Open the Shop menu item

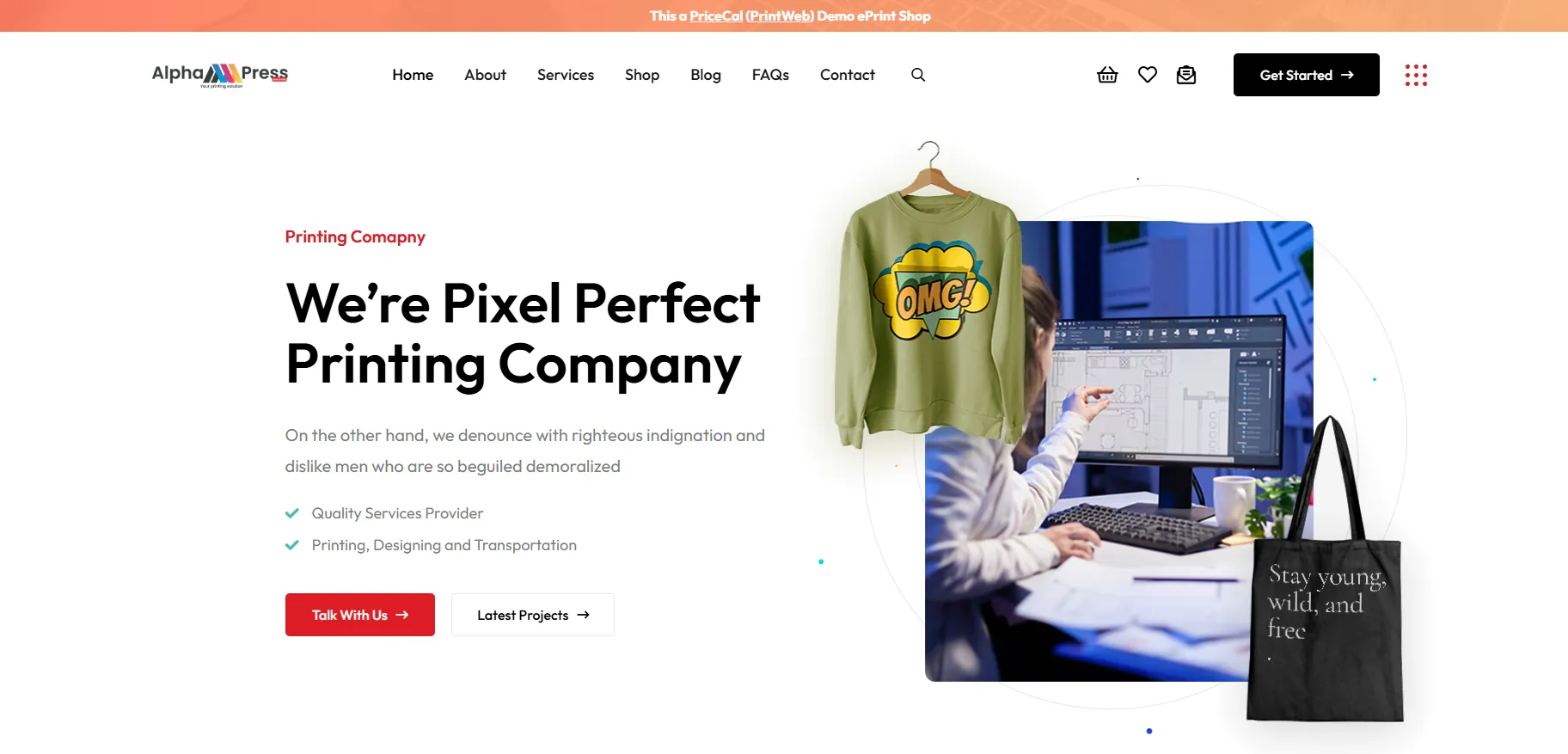point(642,75)
